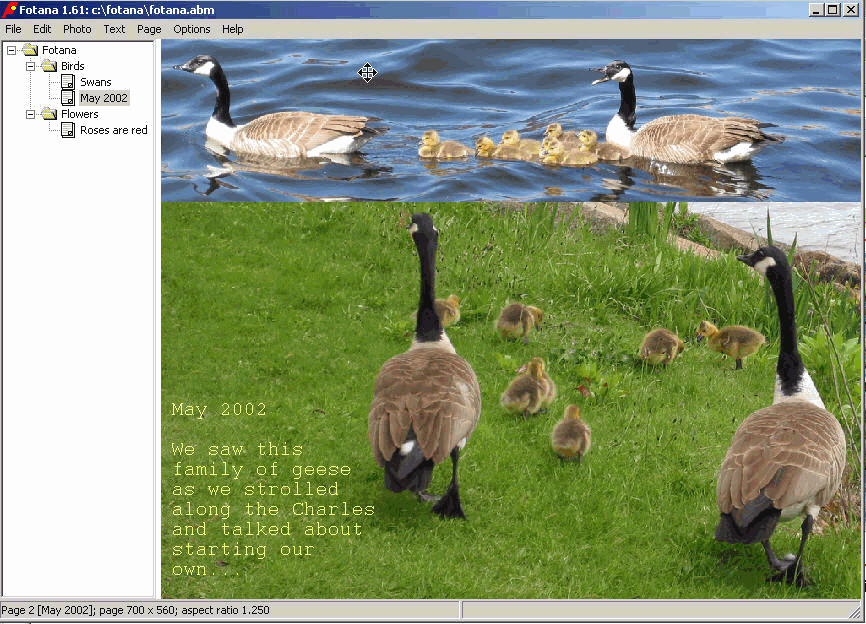
Task: Click the Fotana root folder icon
Action: [30, 50]
